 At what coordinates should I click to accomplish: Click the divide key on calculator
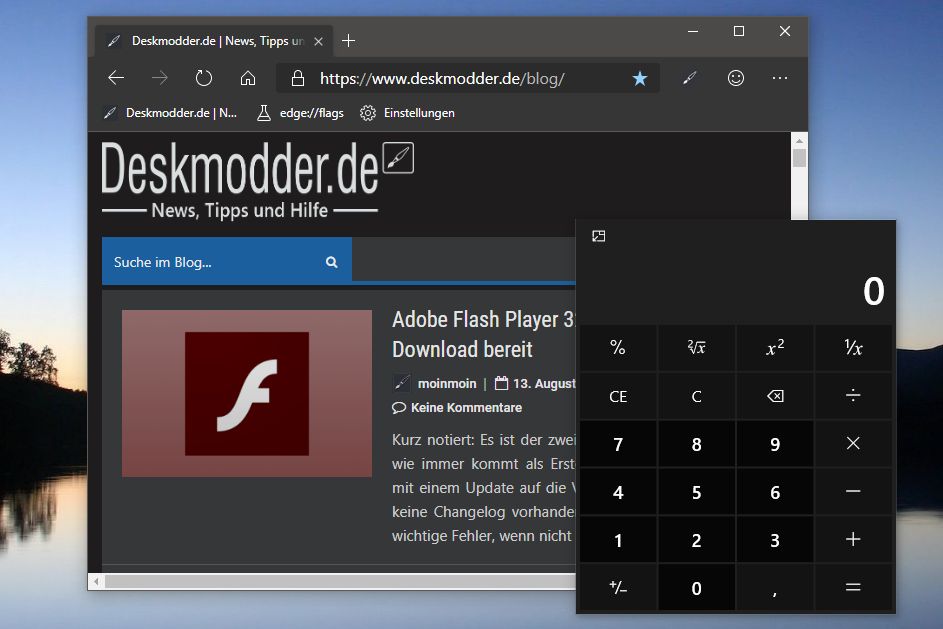click(x=853, y=396)
